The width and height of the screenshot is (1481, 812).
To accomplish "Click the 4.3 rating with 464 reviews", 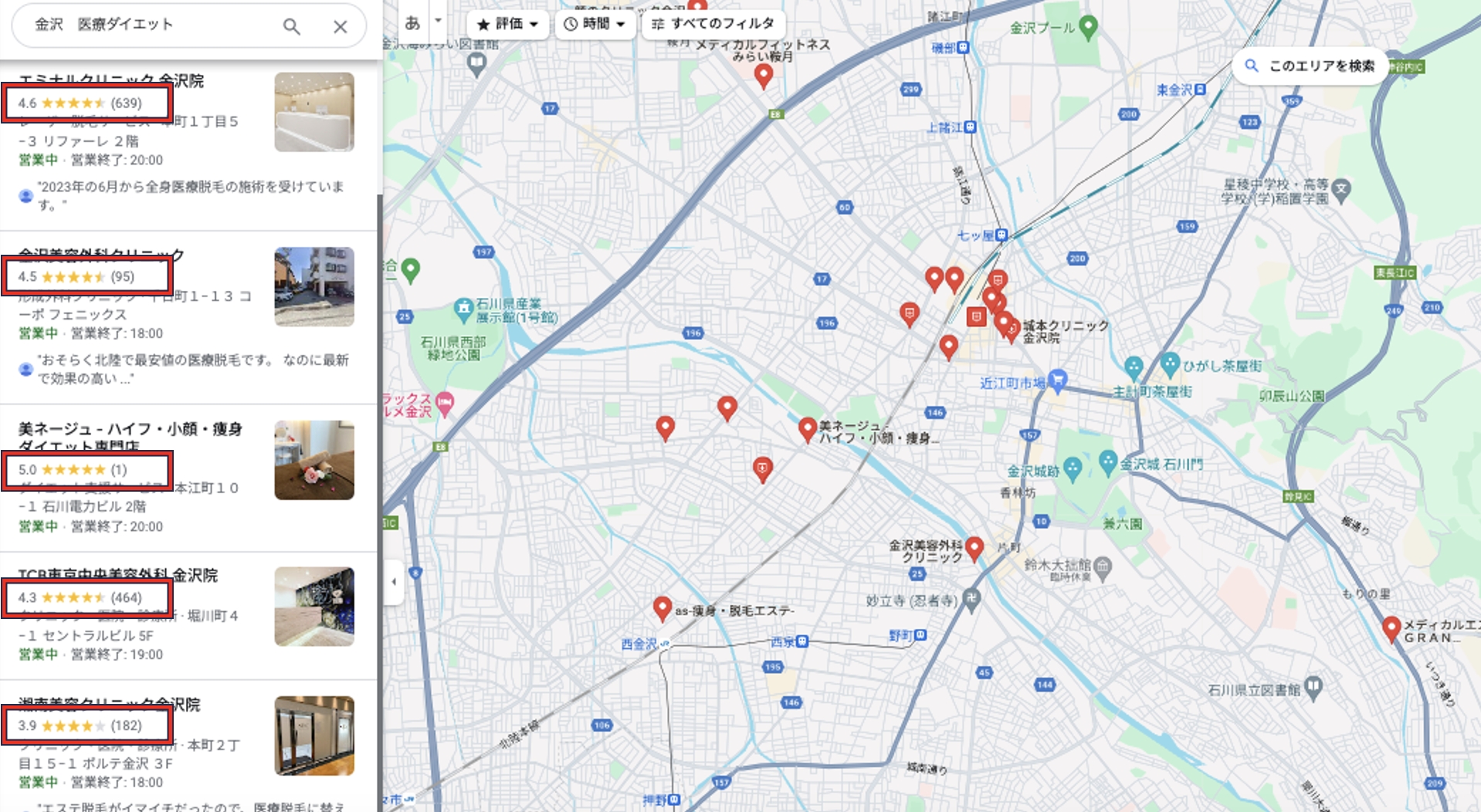I will [80, 597].
